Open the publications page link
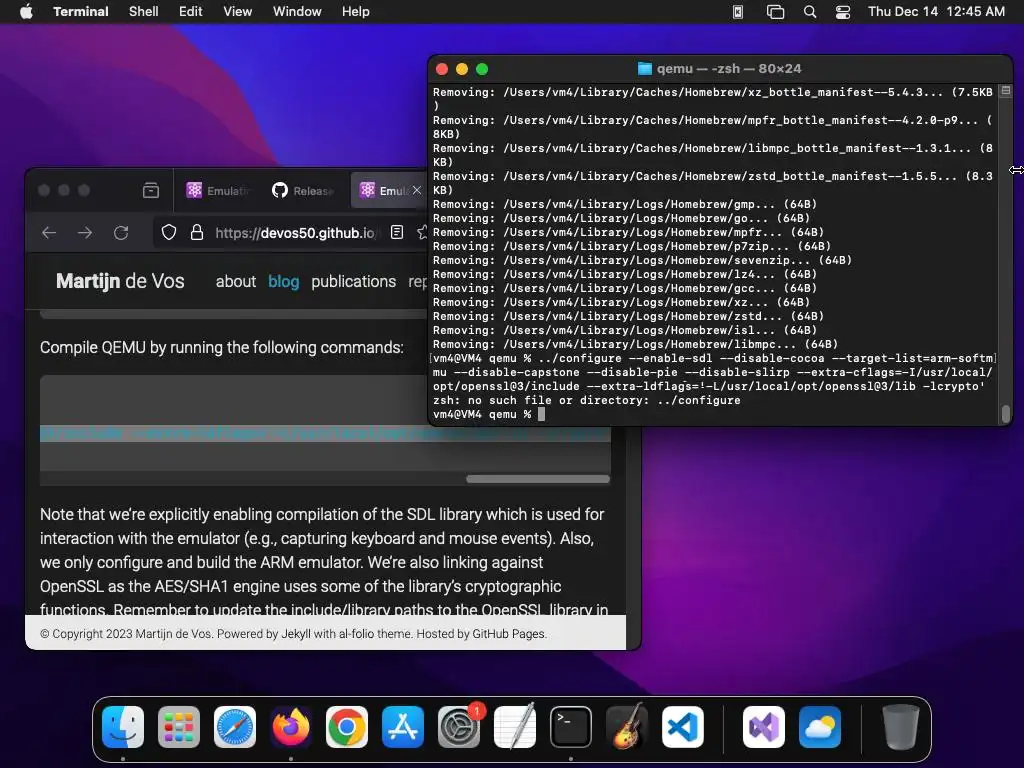This screenshot has height=768, width=1024. click(353, 281)
